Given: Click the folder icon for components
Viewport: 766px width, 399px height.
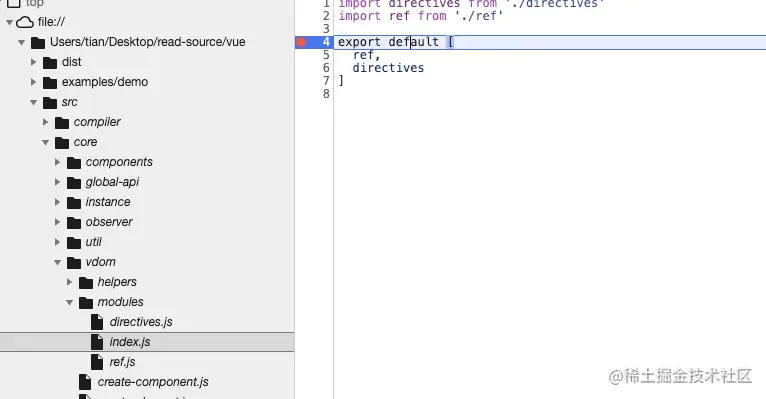Looking at the screenshot, I should [x=74, y=163].
